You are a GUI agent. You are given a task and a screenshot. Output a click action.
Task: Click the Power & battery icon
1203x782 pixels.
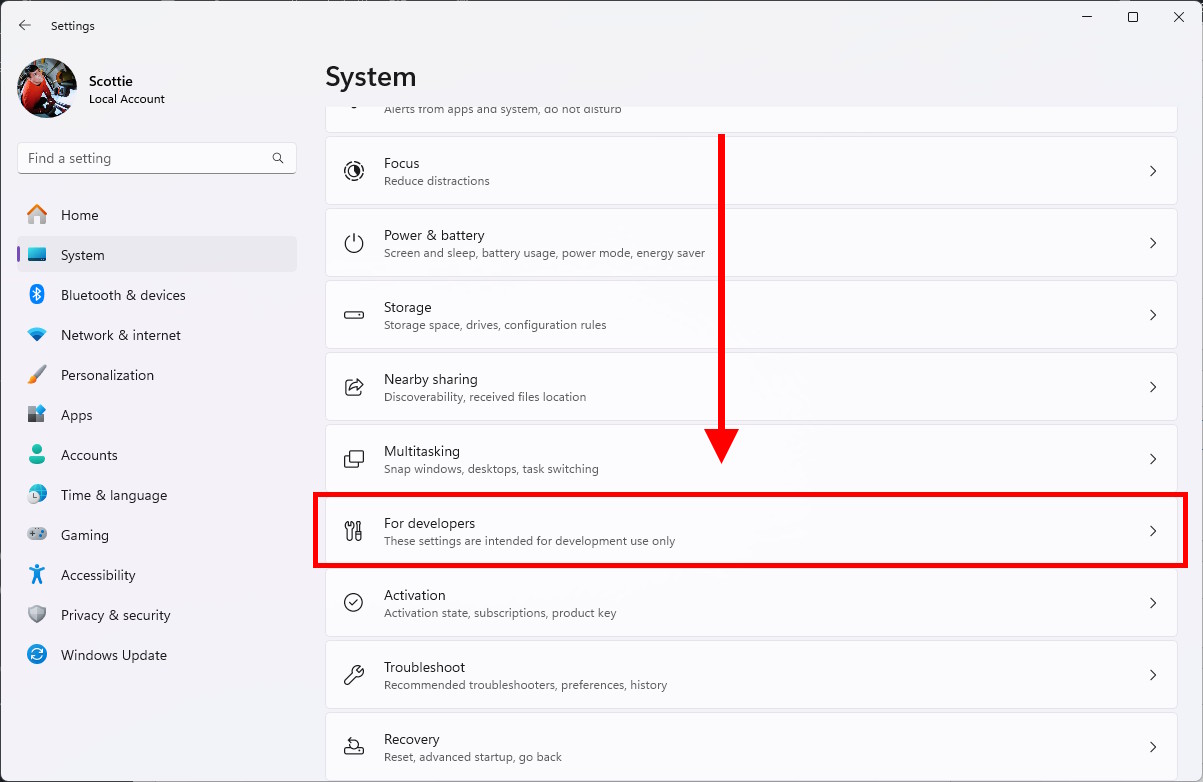click(354, 243)
